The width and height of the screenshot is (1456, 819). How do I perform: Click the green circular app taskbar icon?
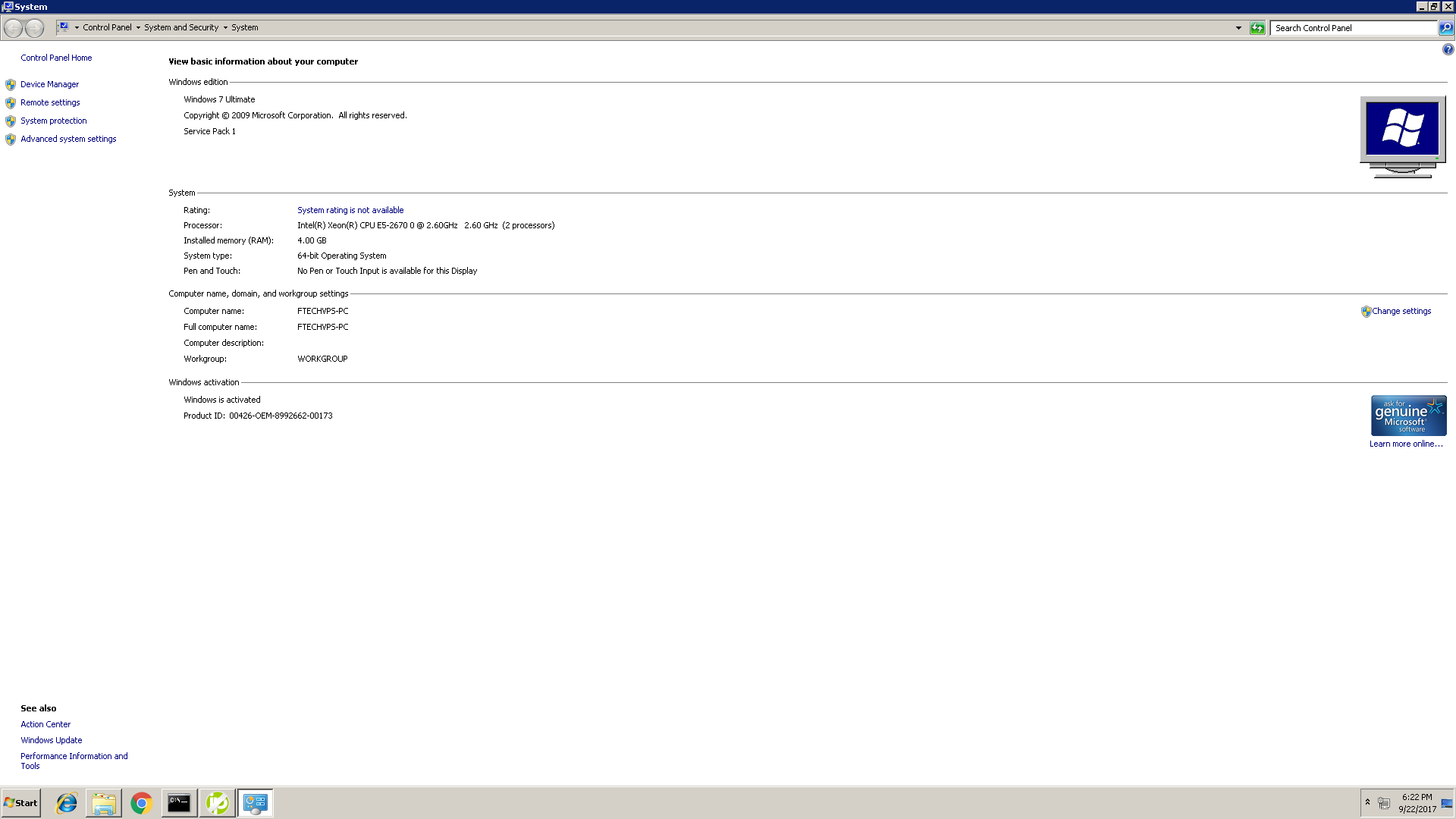click(x=217, y=803)
